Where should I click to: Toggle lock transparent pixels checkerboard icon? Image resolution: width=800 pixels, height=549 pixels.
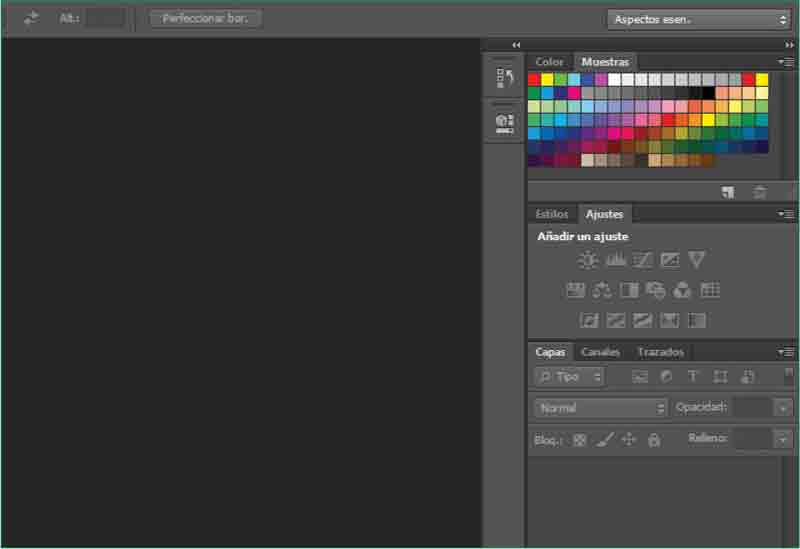pyautogui.click(x=579, y=439)
